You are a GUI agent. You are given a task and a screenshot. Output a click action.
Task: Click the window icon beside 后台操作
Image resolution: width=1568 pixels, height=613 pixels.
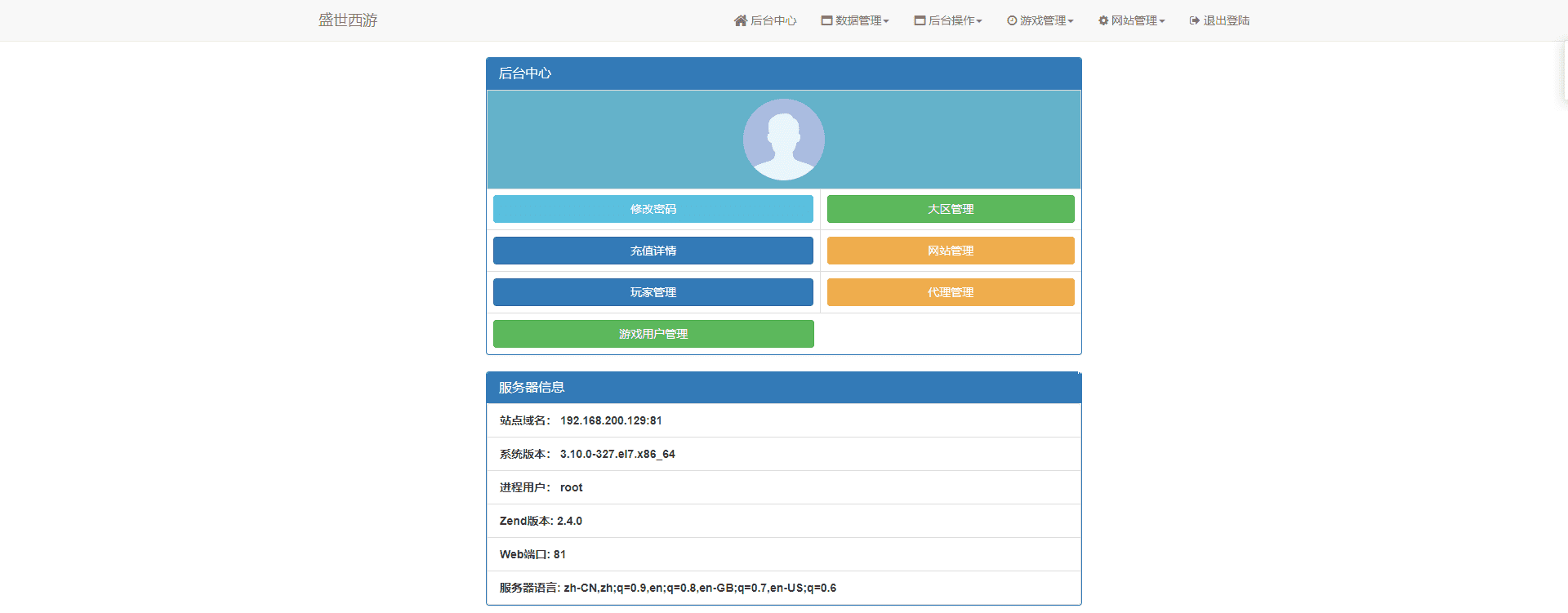pyautogui.click(x=920, y=20)
